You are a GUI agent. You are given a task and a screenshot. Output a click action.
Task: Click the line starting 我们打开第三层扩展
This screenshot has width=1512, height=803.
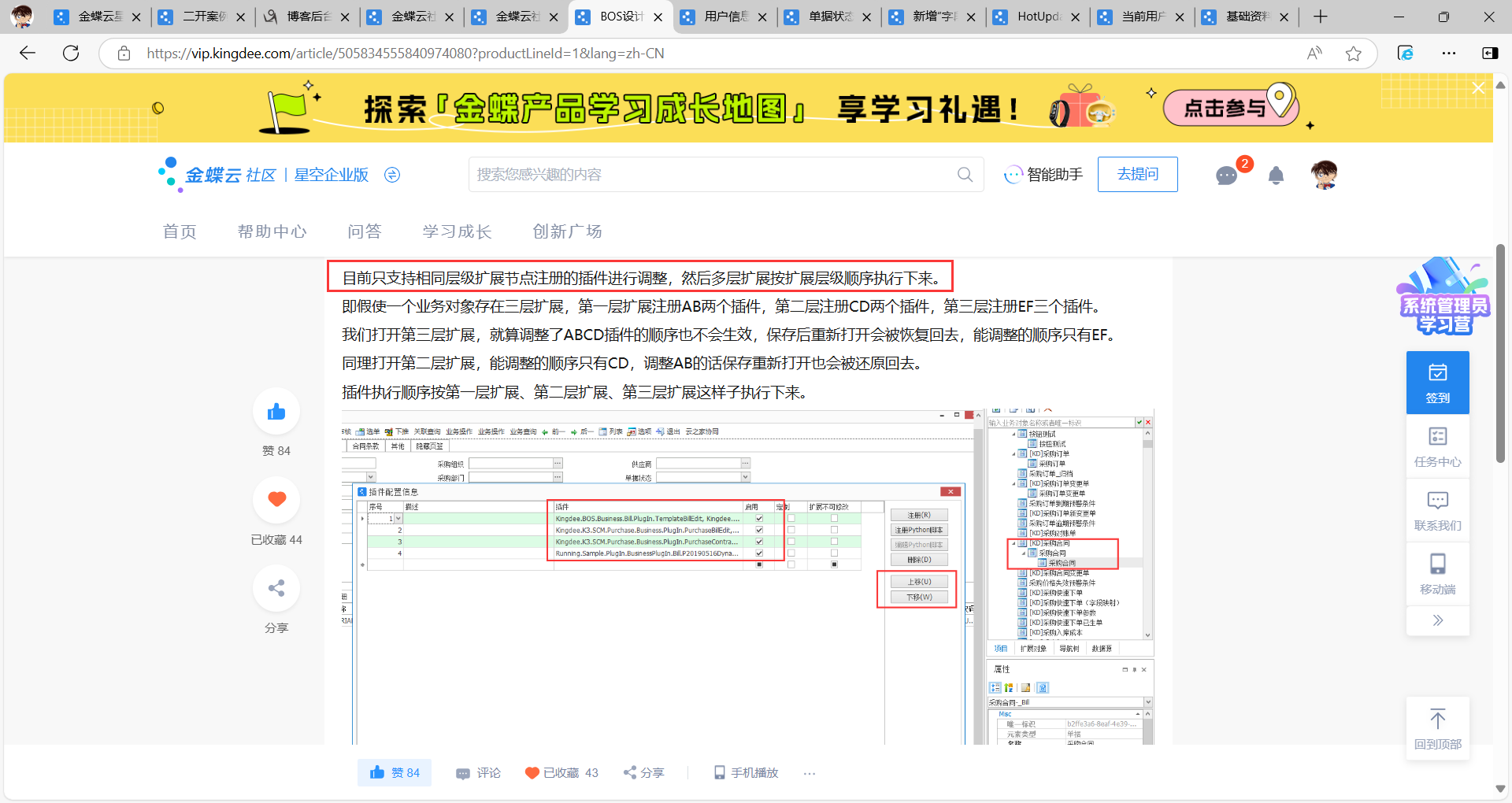[731, 335]
